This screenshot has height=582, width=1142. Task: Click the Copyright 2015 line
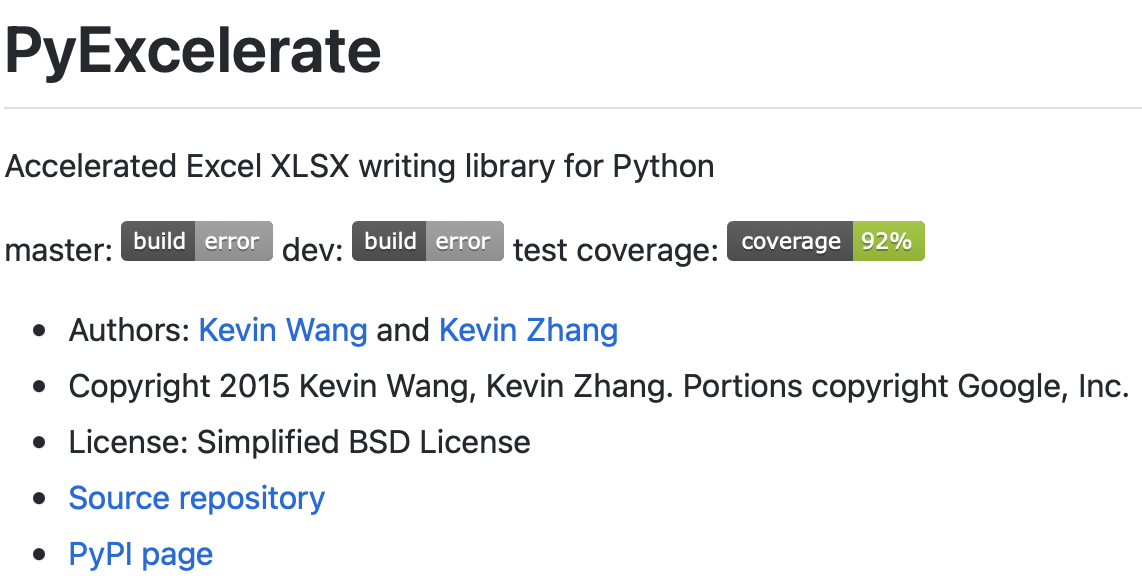click(x=599, y=387)
